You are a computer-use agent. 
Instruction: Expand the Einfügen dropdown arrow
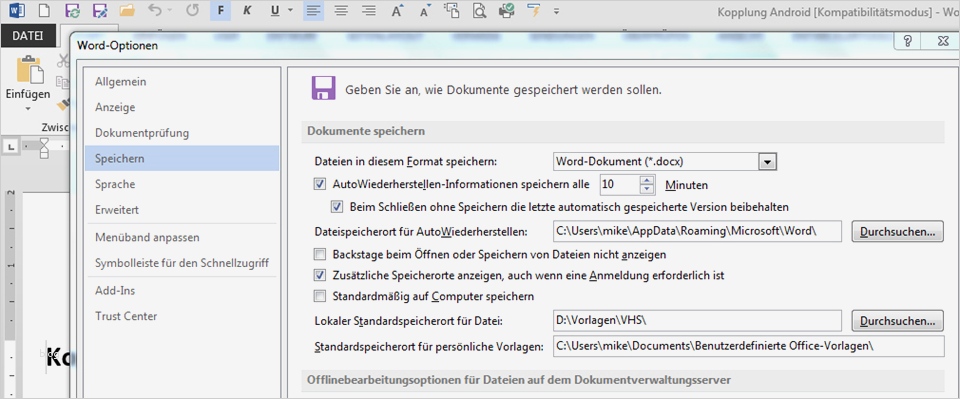28,110
